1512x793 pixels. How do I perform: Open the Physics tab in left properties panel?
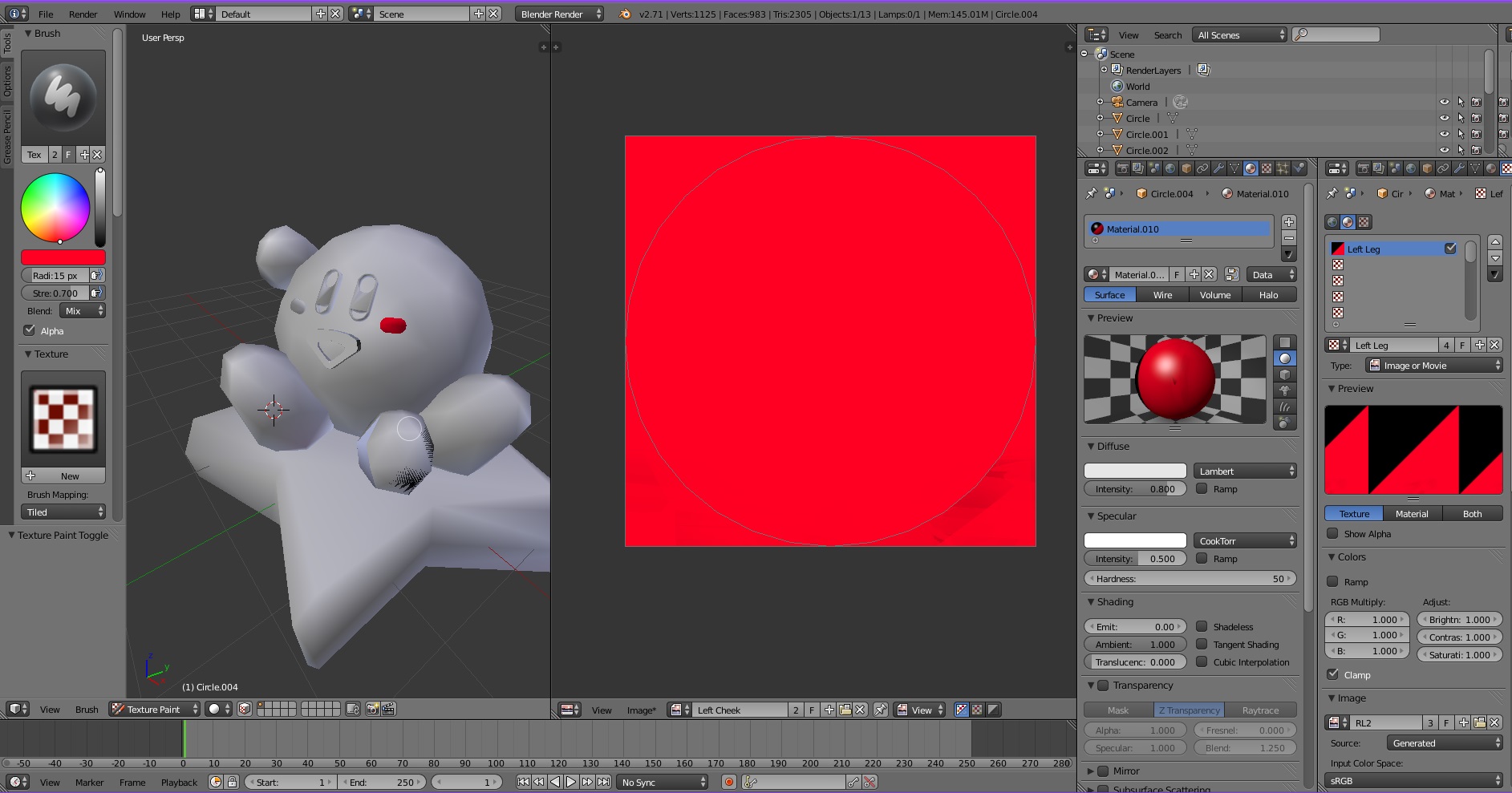pyautogui.click(x=1299, y=168)
